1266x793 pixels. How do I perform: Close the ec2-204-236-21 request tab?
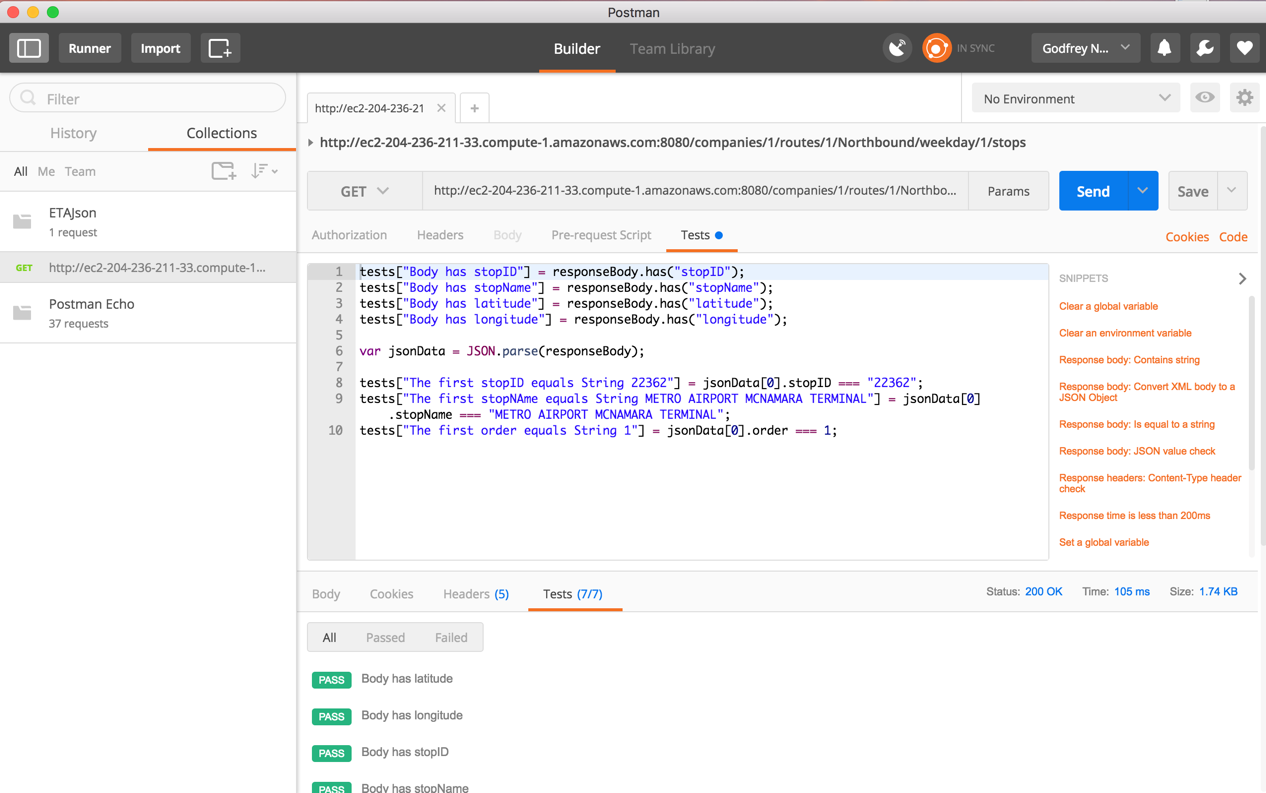(441, 108)
